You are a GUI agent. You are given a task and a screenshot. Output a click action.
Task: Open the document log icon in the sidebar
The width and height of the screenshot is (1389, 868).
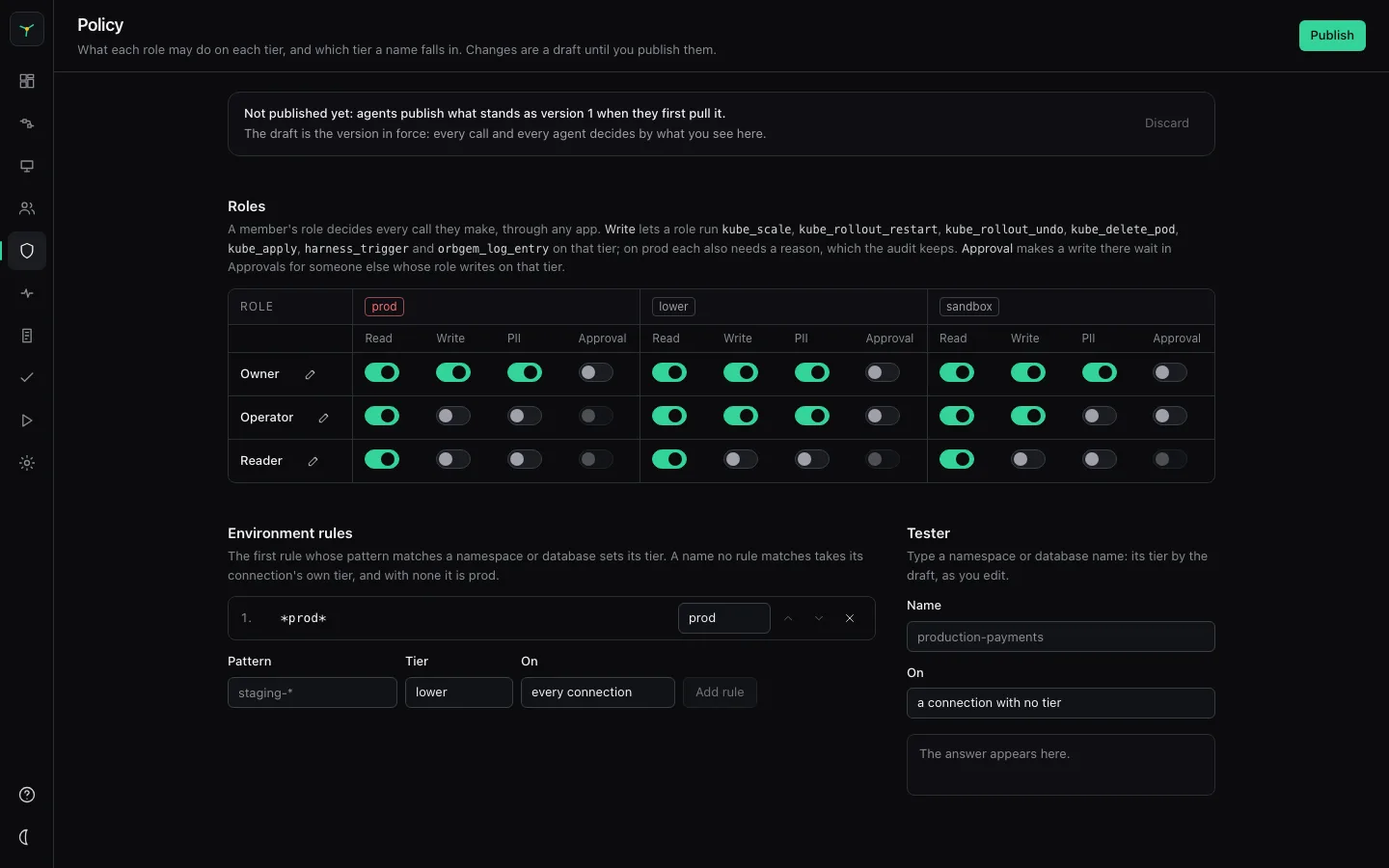[27, 336]
